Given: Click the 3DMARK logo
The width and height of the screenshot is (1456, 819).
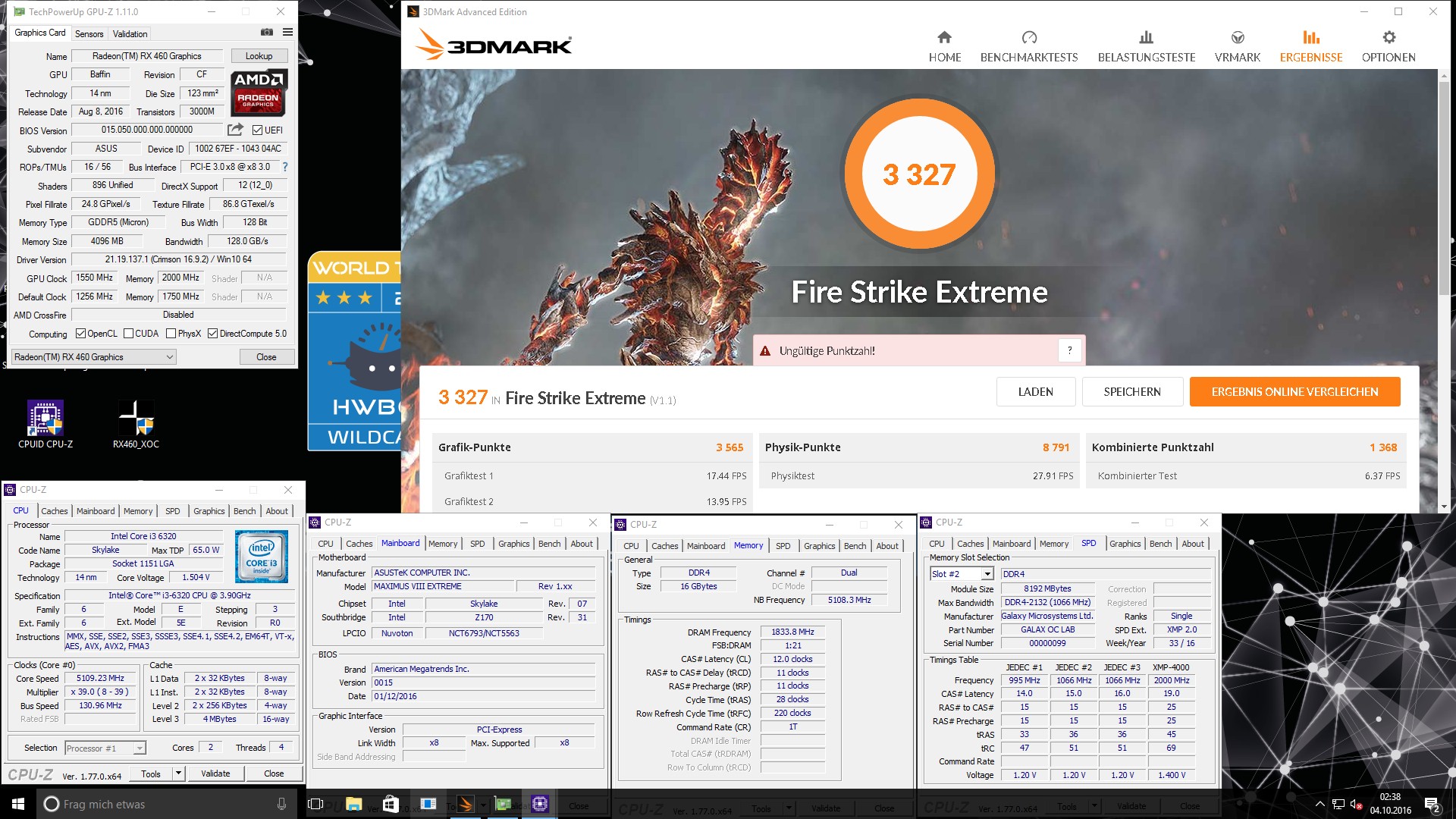Looking at the screenshot, I should [493, 44].
